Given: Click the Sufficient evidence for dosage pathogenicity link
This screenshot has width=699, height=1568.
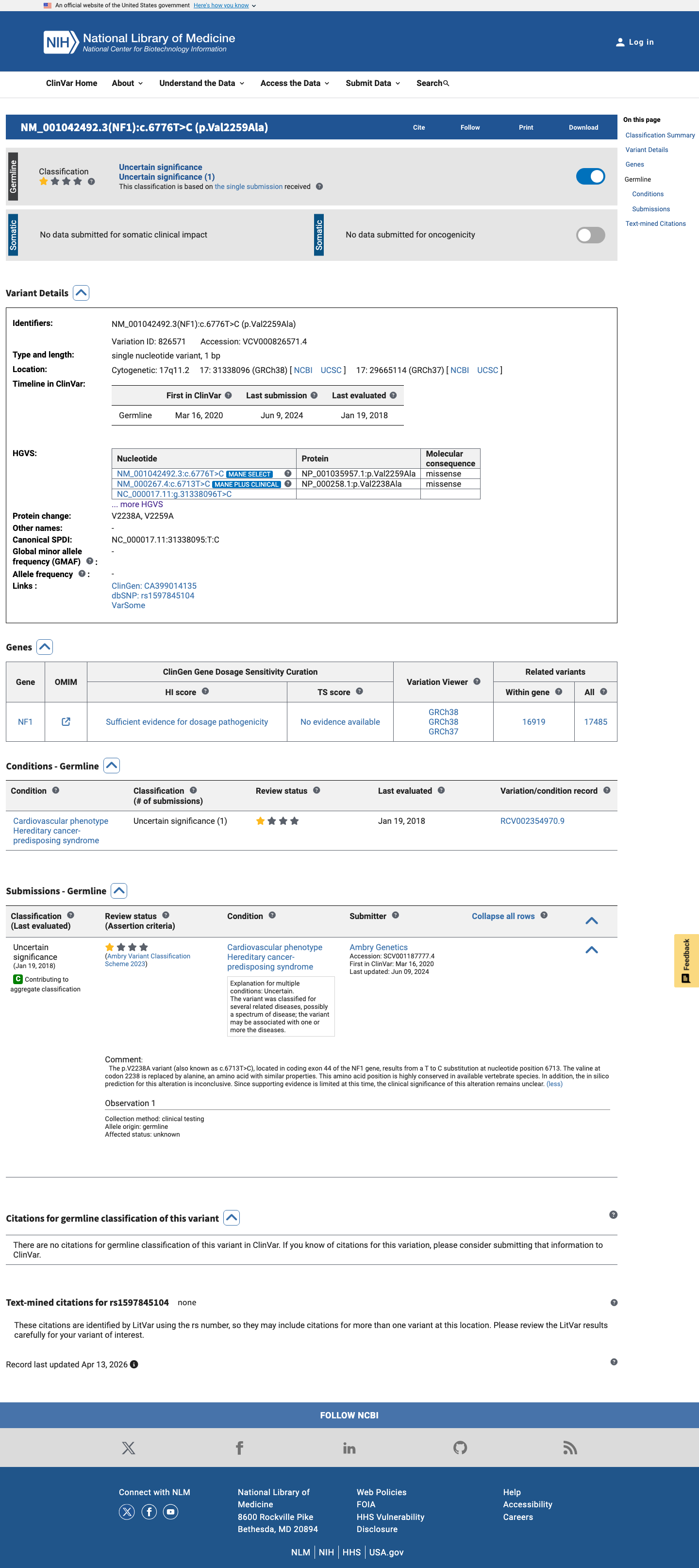Looking at the screenshot, I should pyautogui.click(x=187, y=722).
